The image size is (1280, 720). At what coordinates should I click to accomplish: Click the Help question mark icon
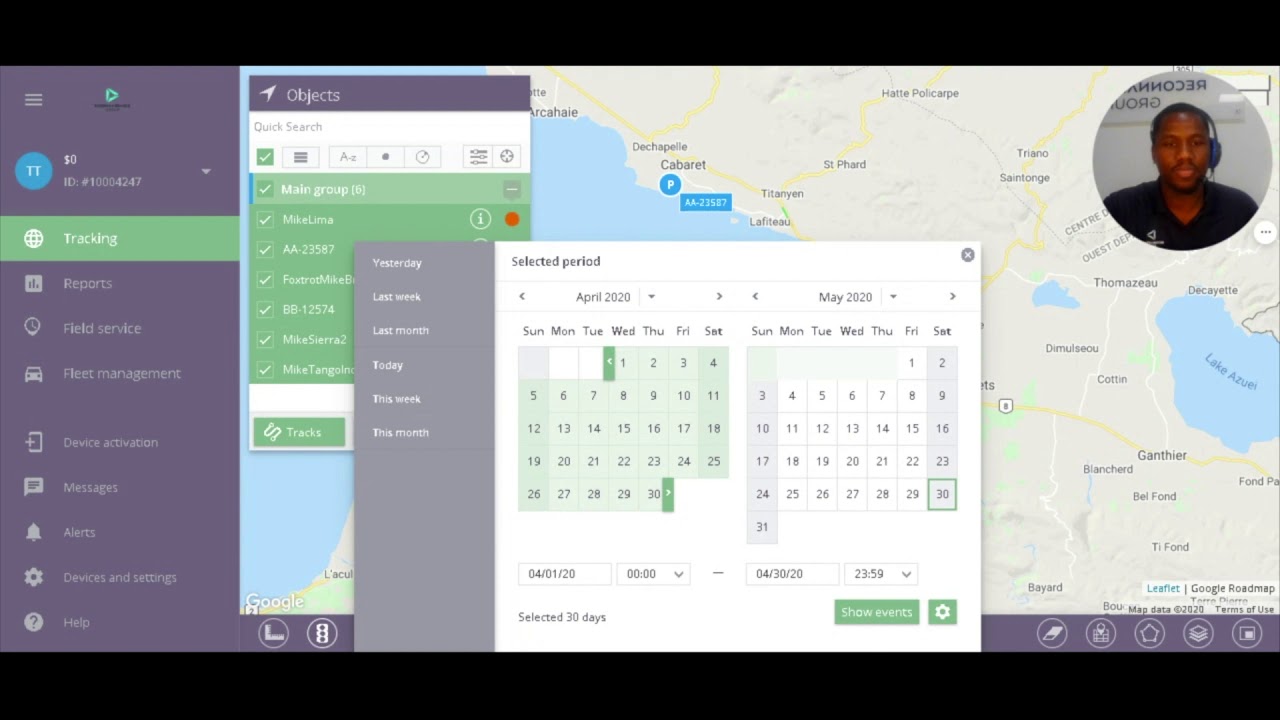click(x=33, y=622)
